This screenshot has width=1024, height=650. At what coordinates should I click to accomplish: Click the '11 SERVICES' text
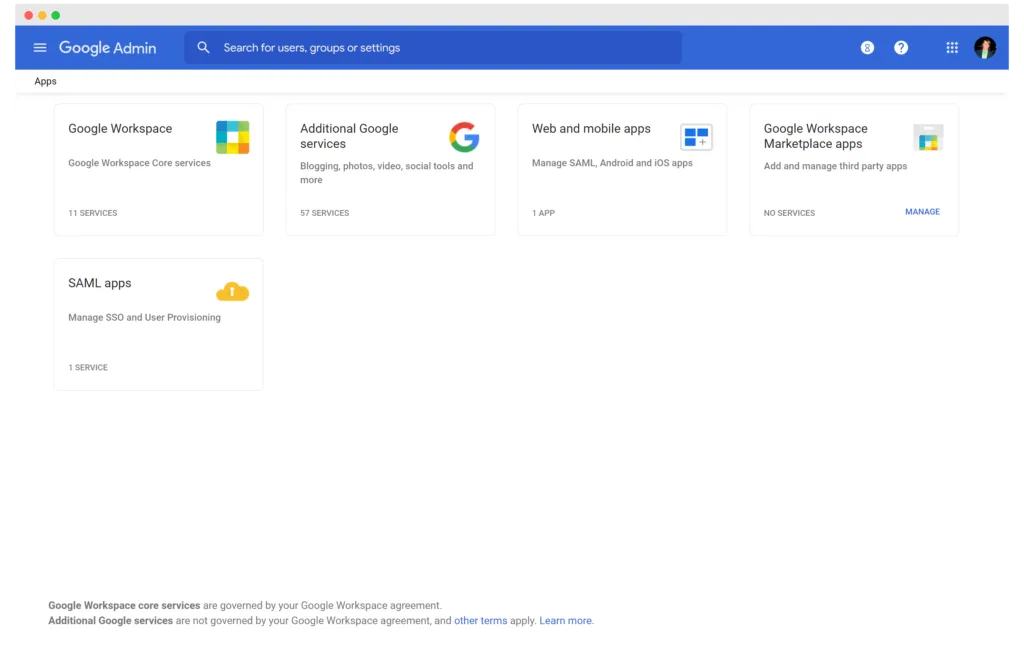click(93, 213)
